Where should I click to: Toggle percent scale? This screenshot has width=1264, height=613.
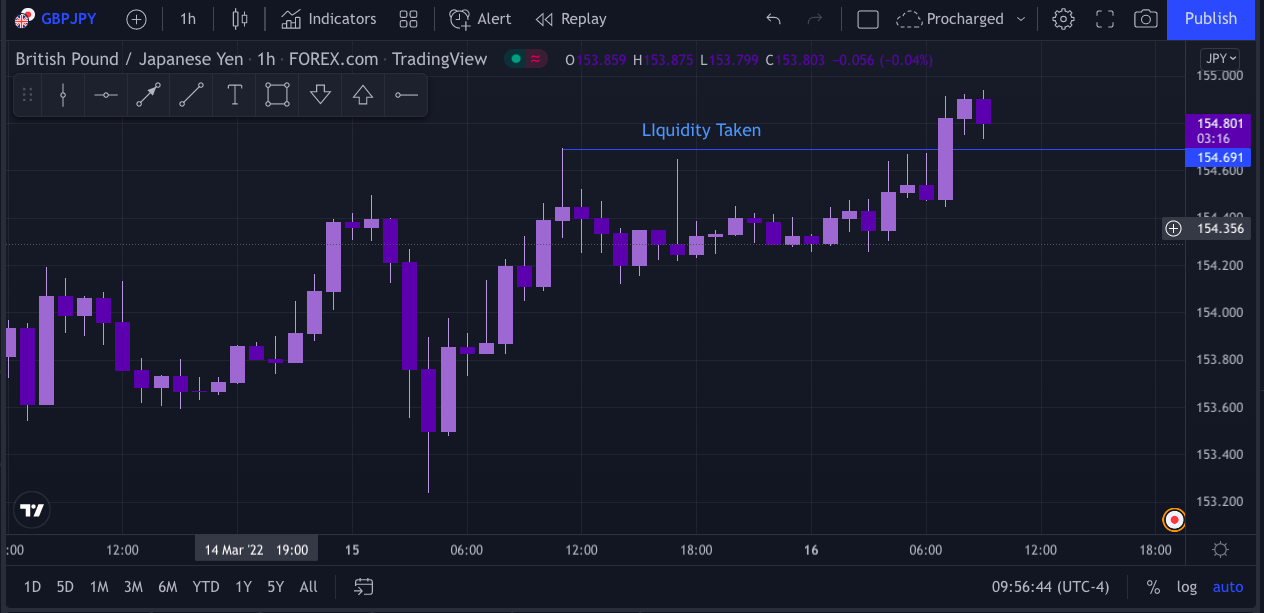(x=1153, y=587)
